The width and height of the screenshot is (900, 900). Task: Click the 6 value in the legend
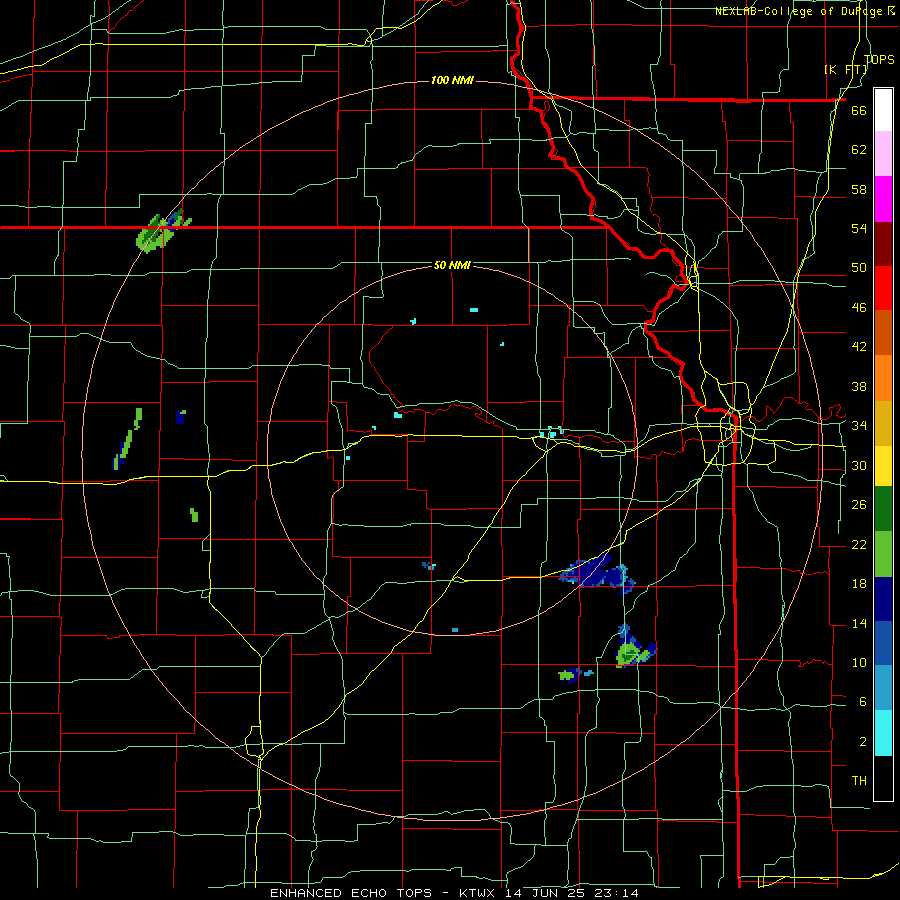coord(862,702)
